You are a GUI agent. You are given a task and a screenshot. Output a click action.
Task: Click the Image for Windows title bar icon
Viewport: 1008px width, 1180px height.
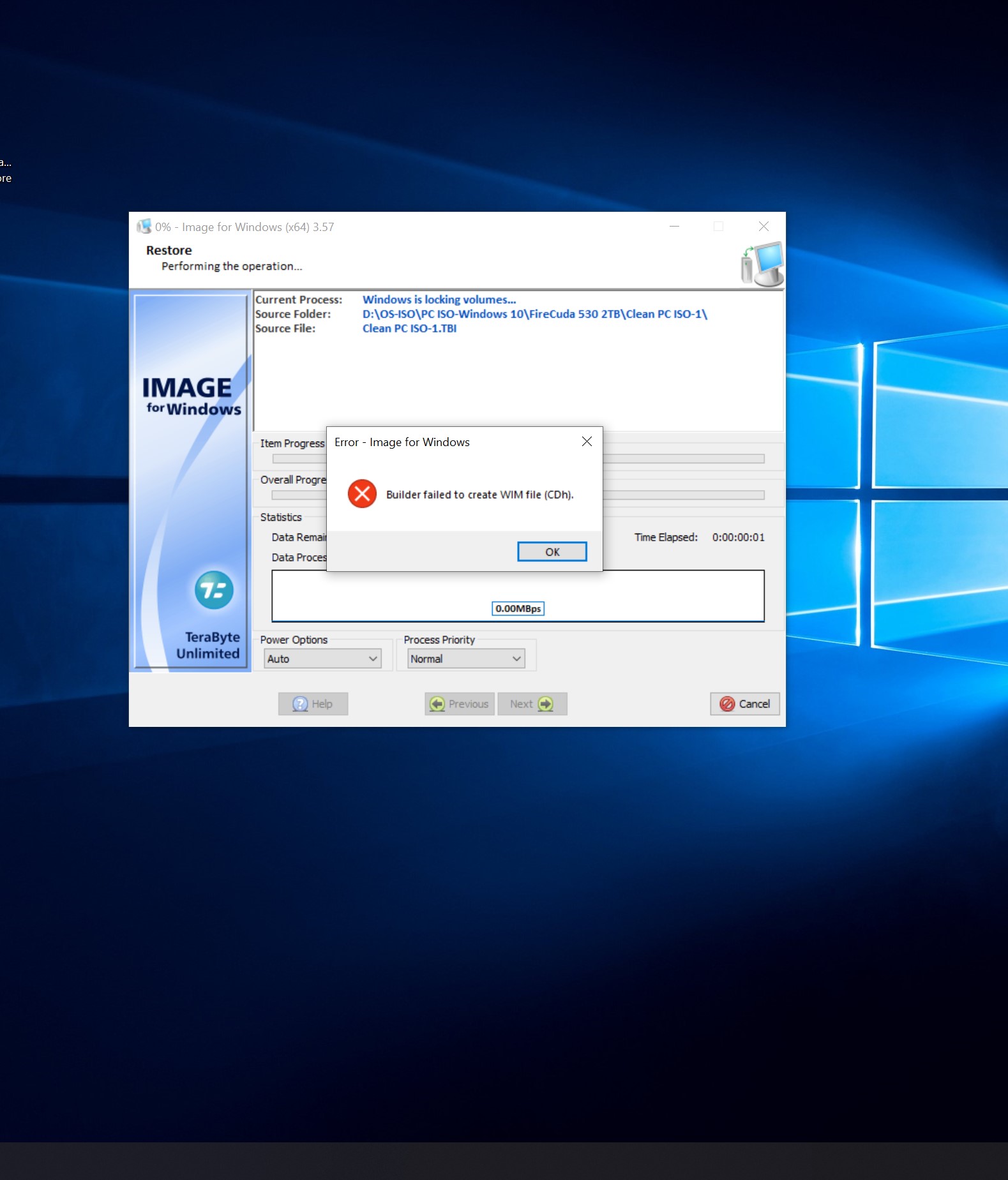point(144,227)
